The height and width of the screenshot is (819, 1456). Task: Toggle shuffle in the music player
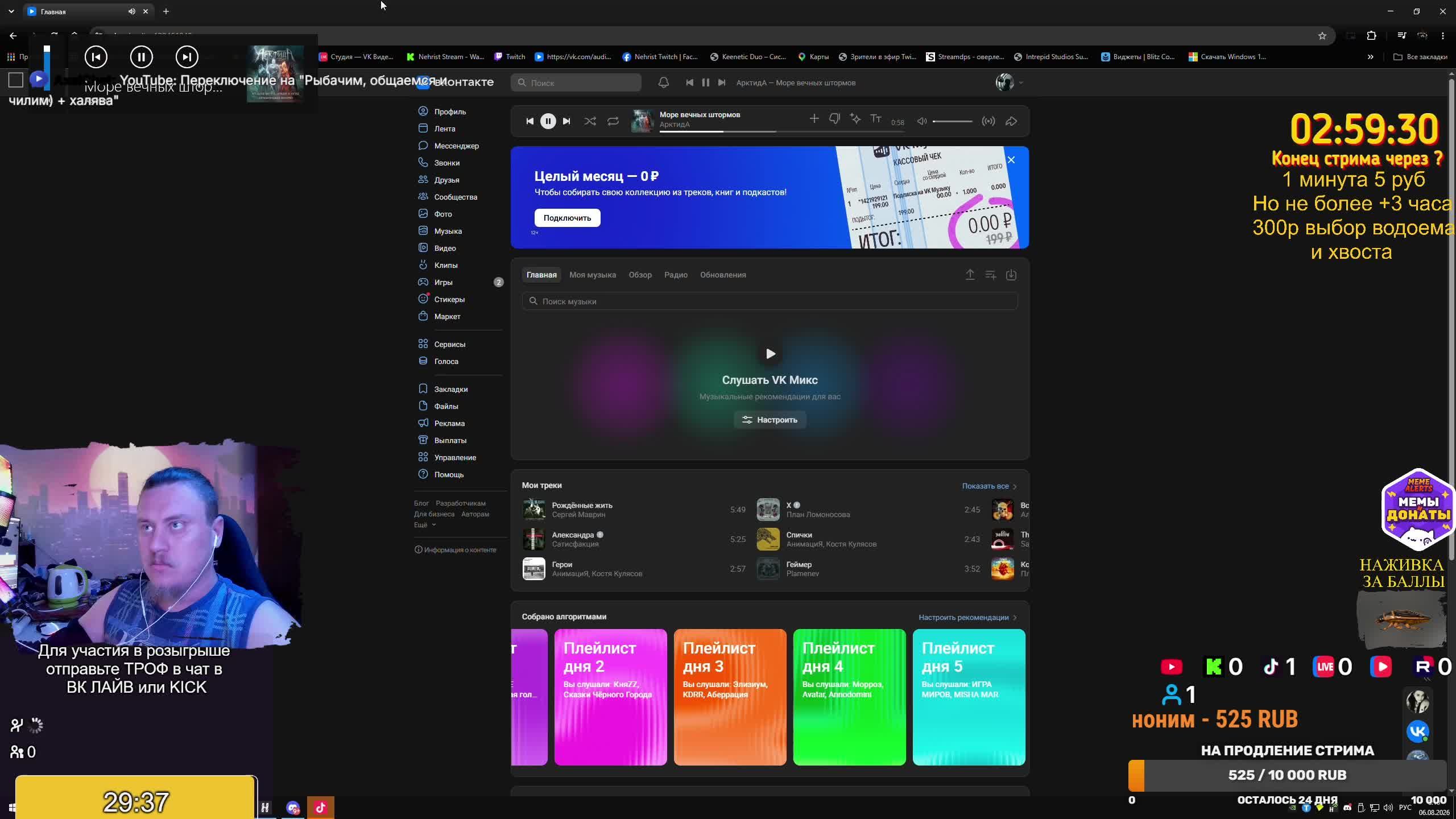(x=590, y=121)
